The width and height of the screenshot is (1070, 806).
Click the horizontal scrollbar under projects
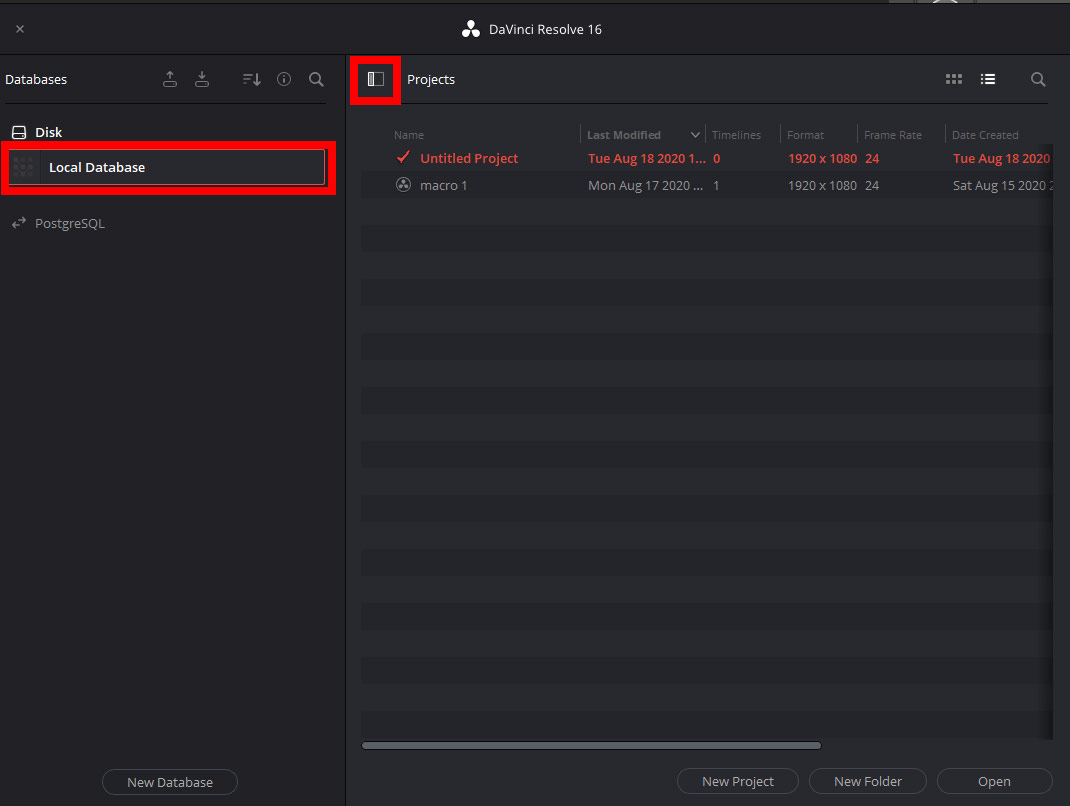click(591, 745)
